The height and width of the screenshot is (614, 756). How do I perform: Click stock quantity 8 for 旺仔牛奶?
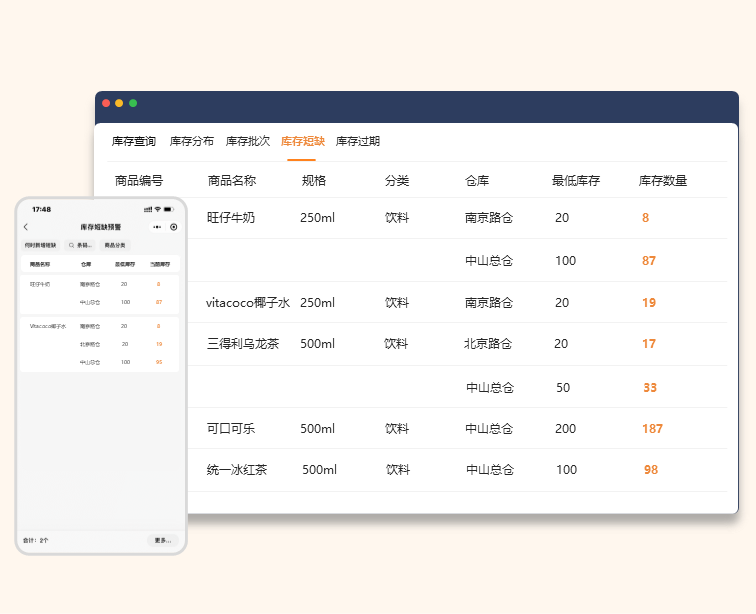coord(645,218)
